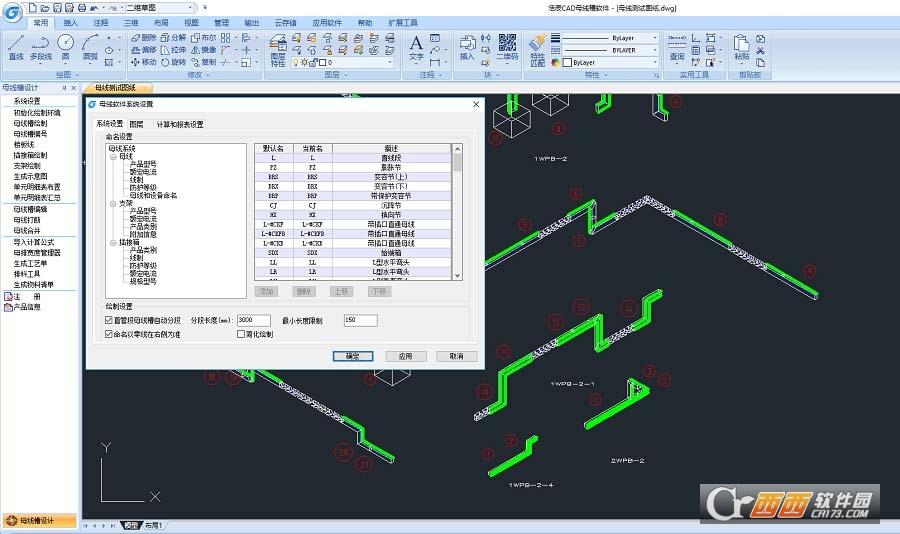Click the color wheel icon in 特性 panel
The width and height of the screenshot is (900, 534).
[555, 63]
